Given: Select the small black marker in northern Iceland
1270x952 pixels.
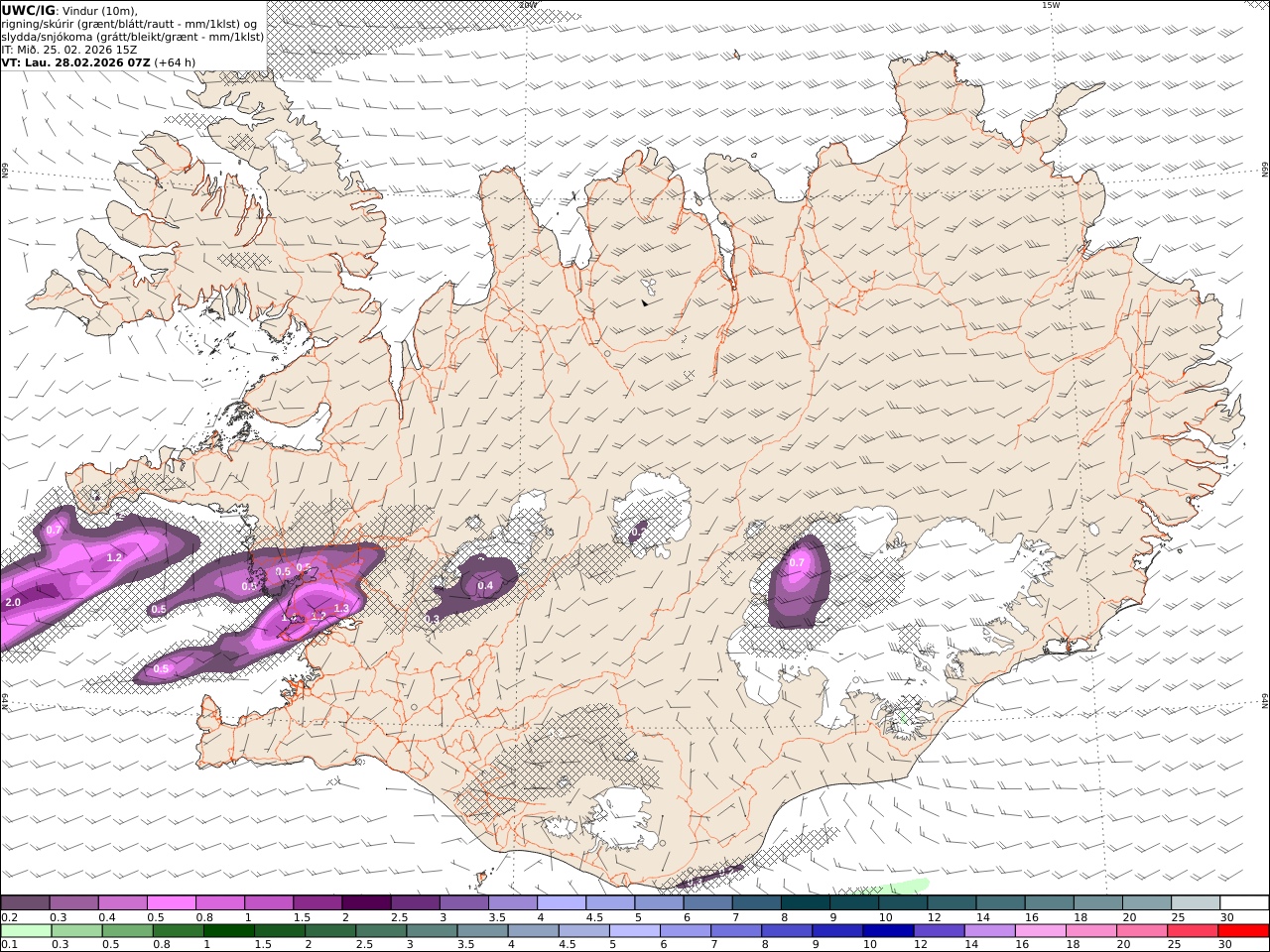Looking at the screenshot, I should tap(645, 302).
